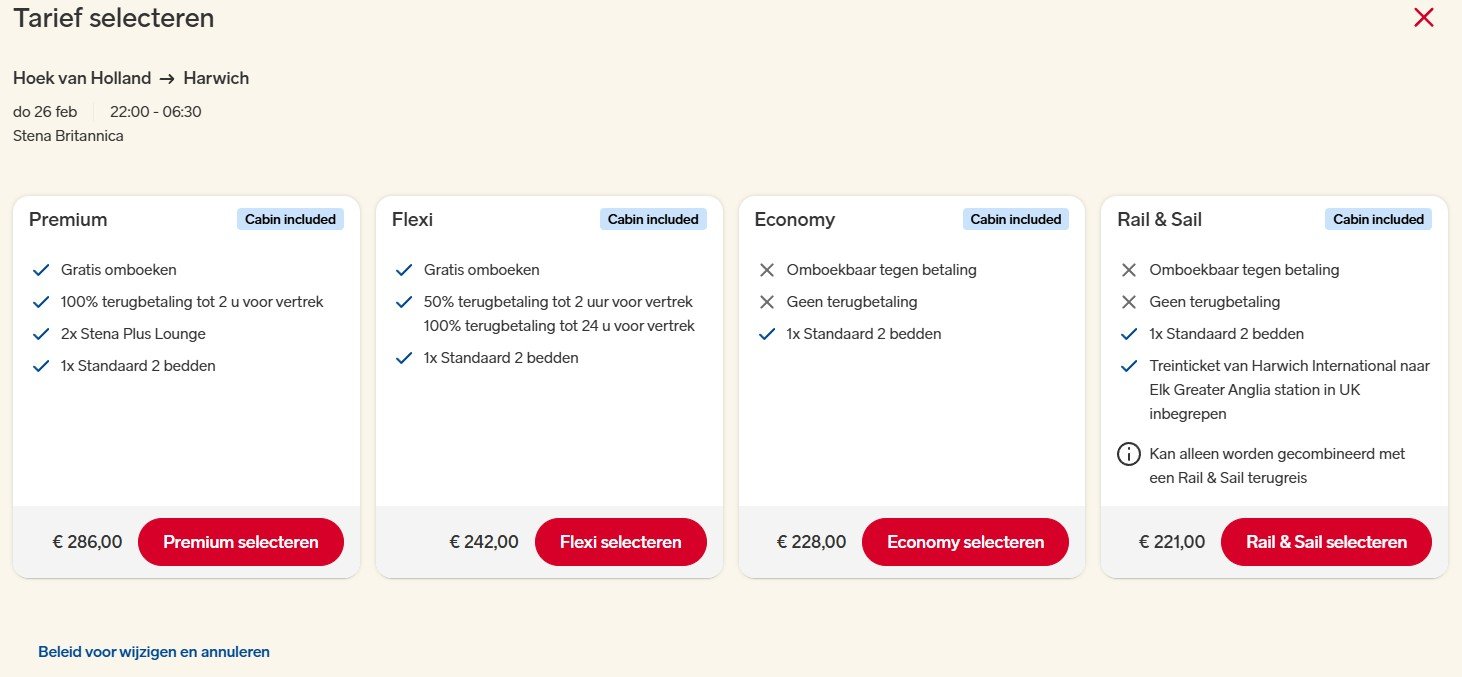1462x677 pixels.
Task: Click the info icon in the Rail & Sail card
Action: coord(1129,453)
